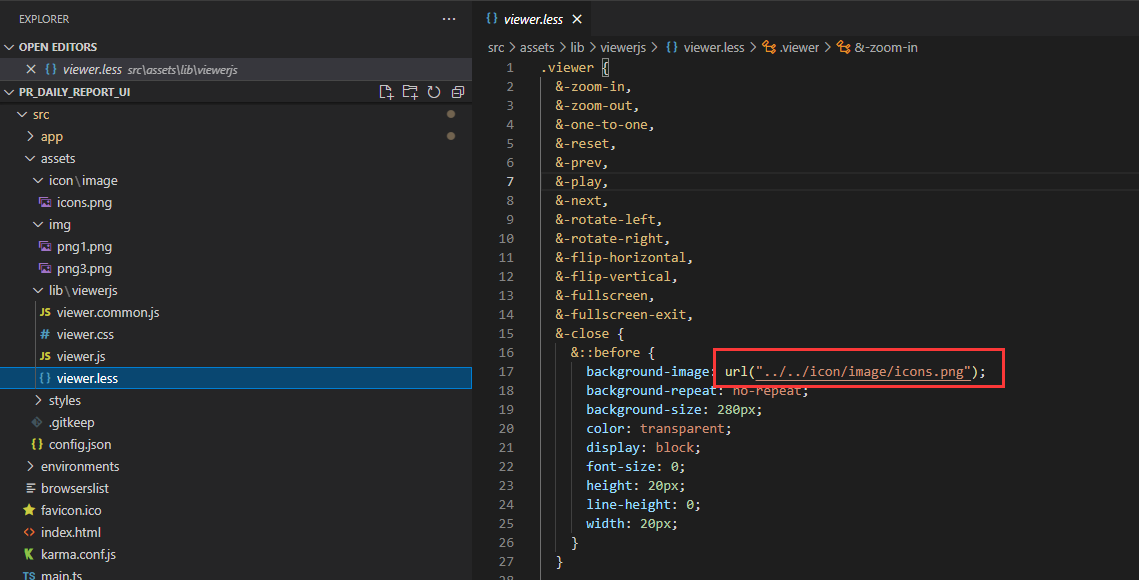Click the &-flip-horizontal selector line

(624, 257)
